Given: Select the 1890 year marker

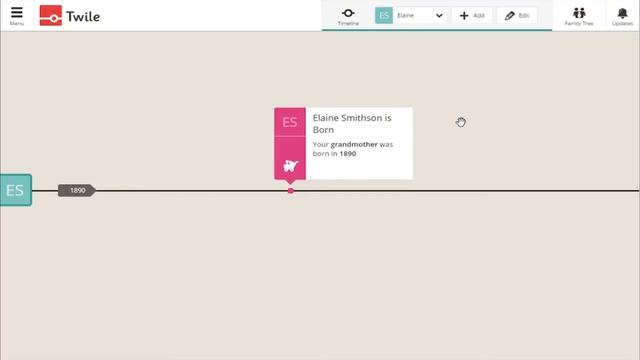Looking at the screenshot, I should click(77, 190).
